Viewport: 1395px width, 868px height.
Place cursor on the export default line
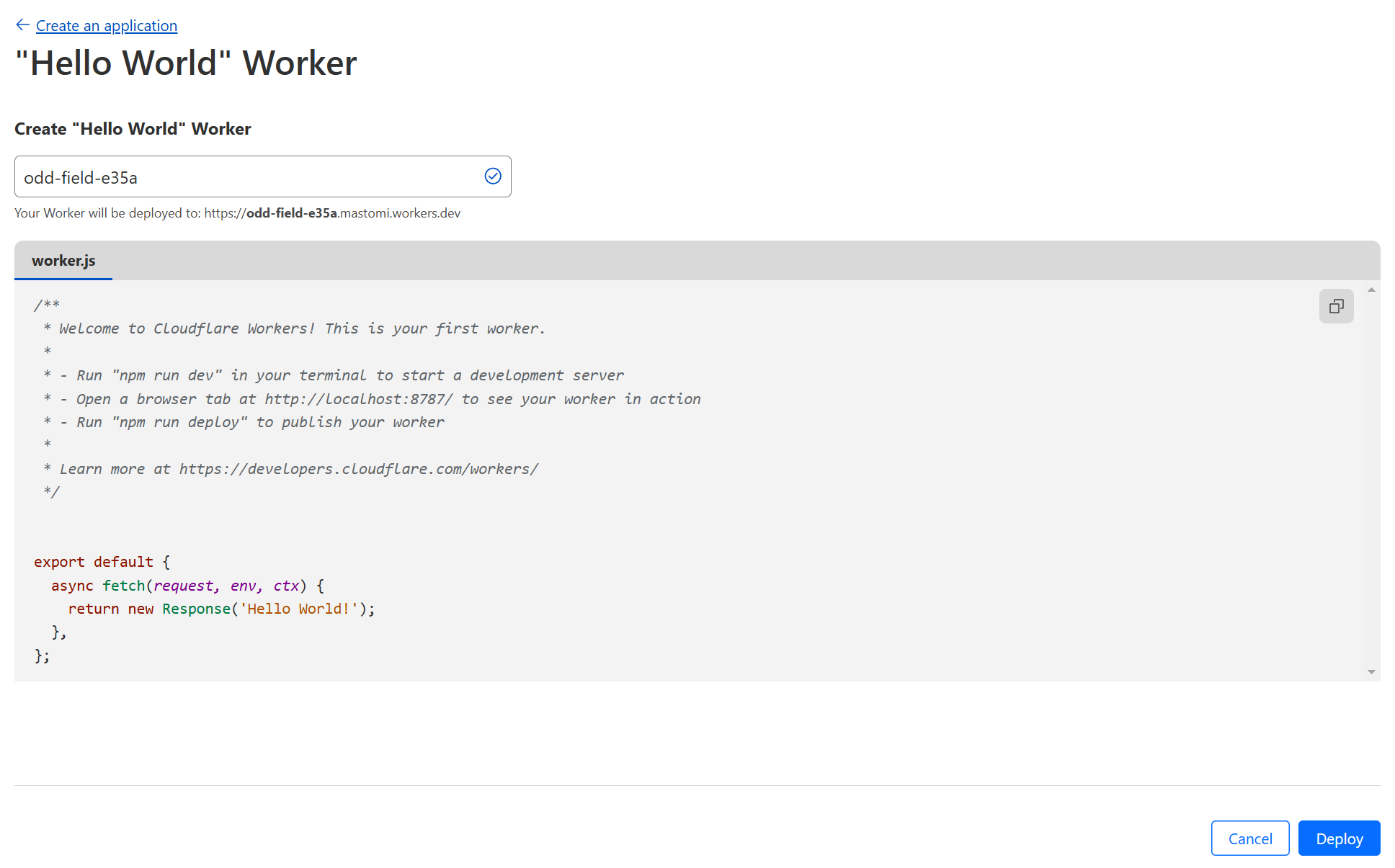click(x=94, y=562)
